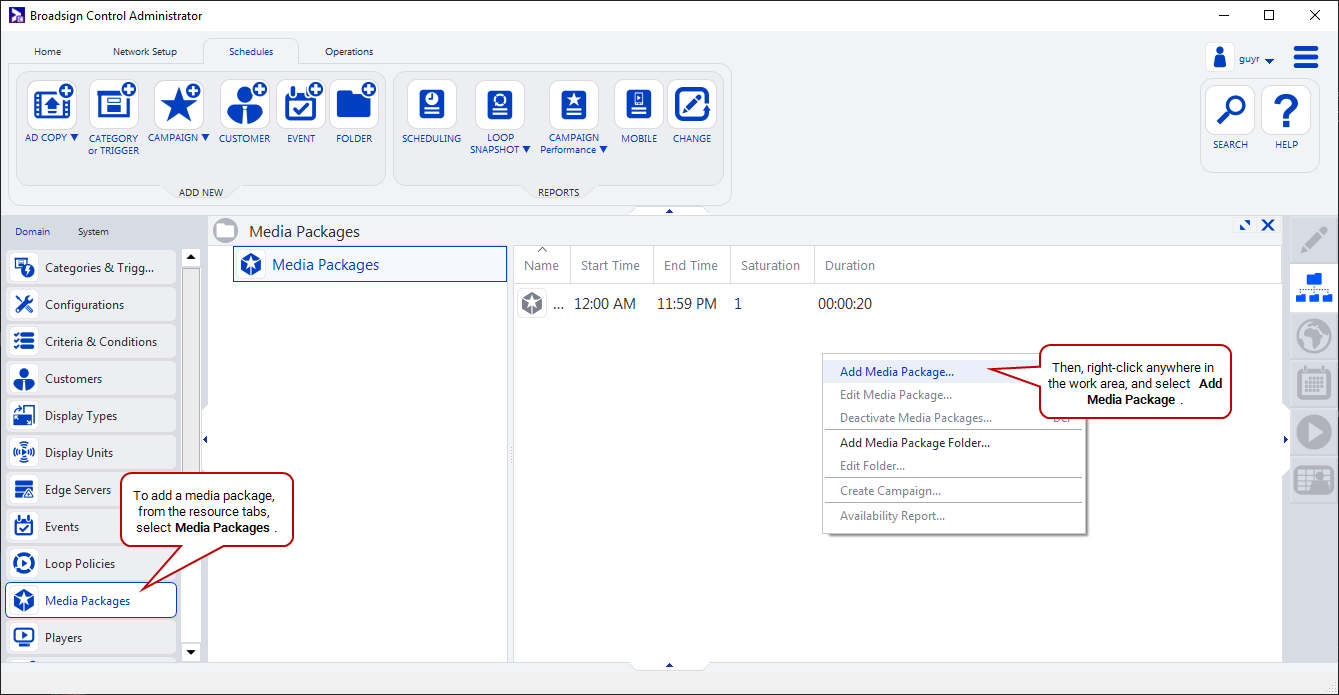Open the hamburger main menu
The height and width of the screenshot is (695, 1339).
1306,57
